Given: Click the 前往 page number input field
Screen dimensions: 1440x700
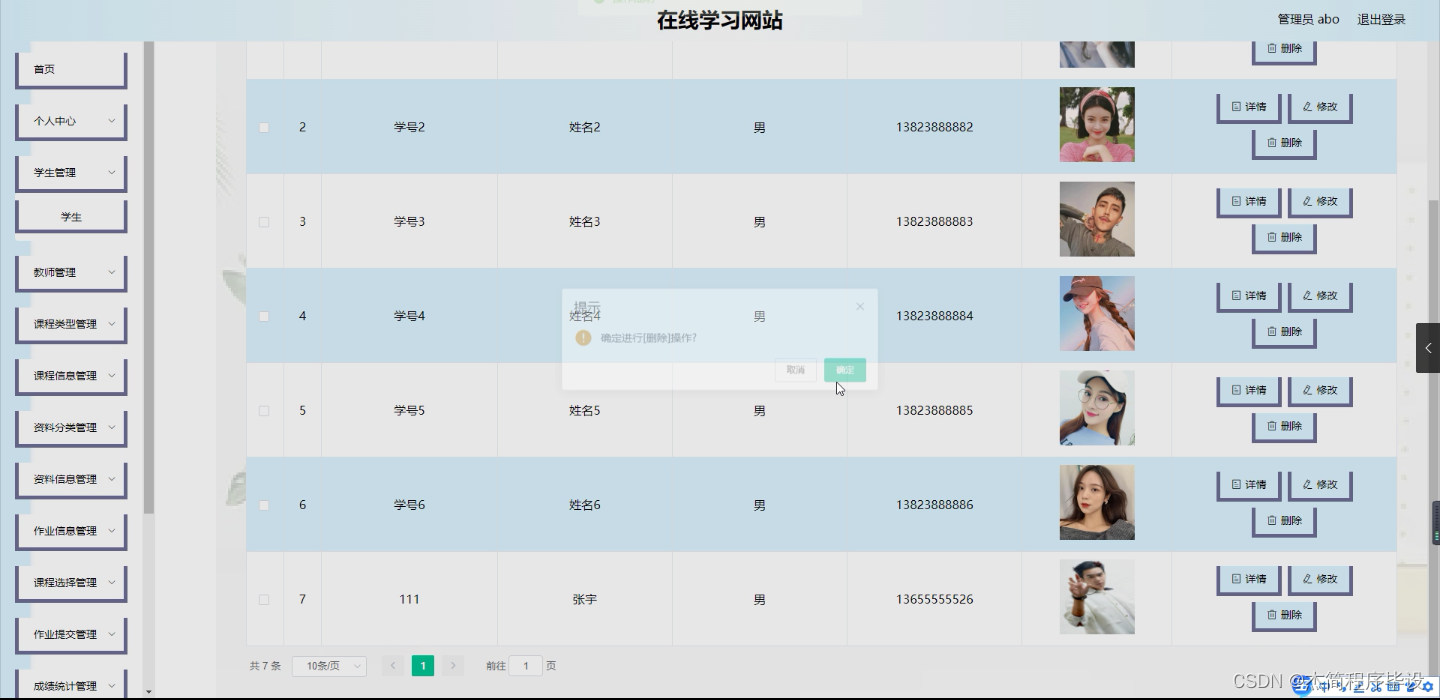Looking at the screenshot, I should point(526,665).
